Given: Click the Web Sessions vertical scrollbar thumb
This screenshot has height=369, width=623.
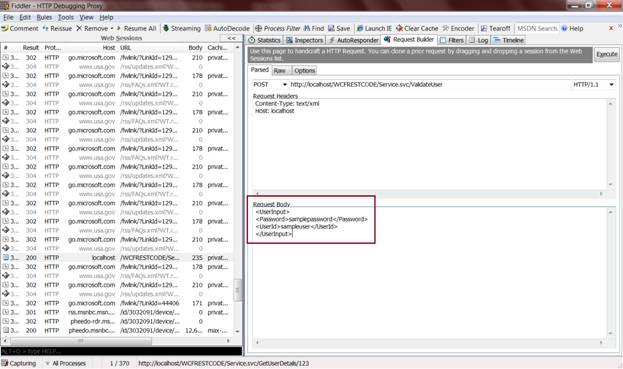Looking at the screenshot, I should pos(238,291).
